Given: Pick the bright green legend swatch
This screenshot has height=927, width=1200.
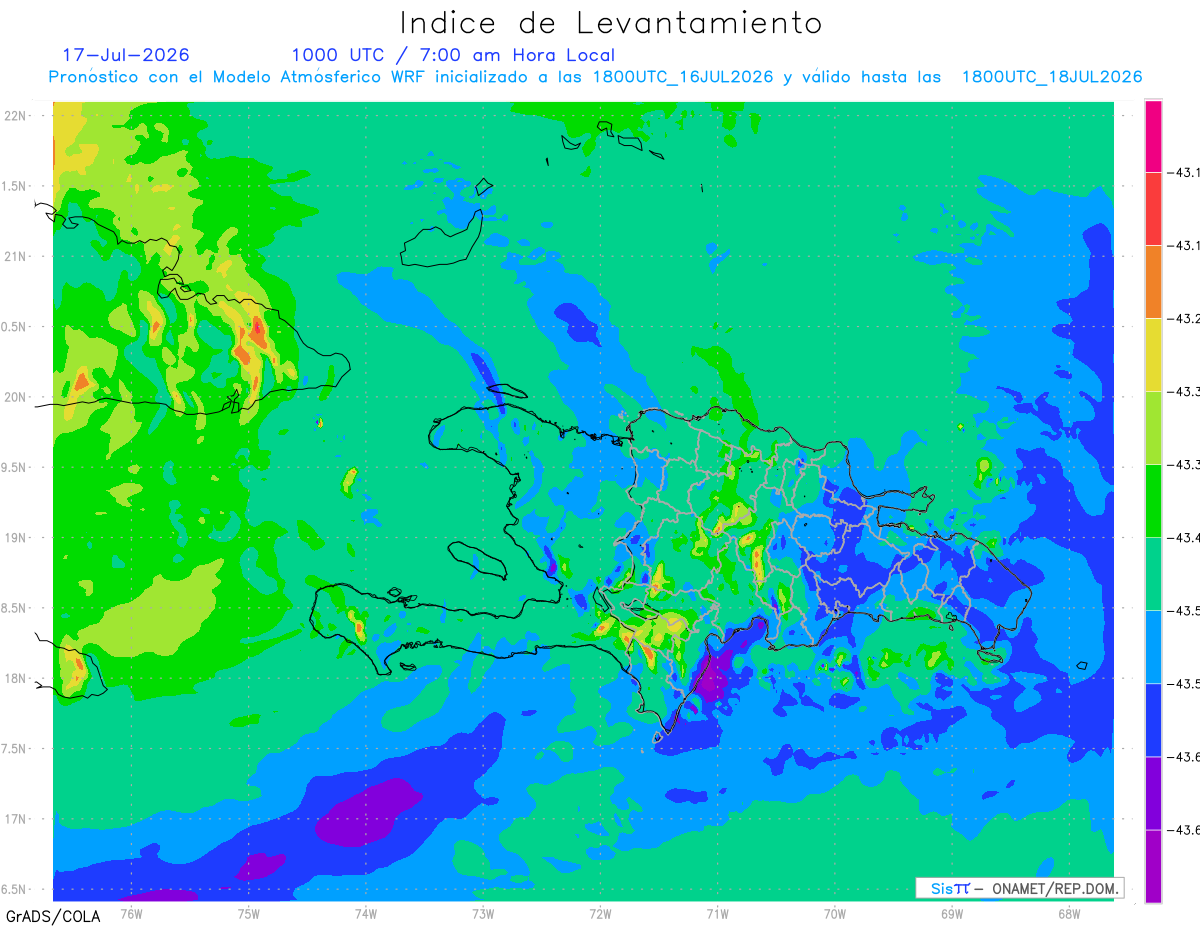Looking at the screenshot, I should click(x=1153, y=501).
